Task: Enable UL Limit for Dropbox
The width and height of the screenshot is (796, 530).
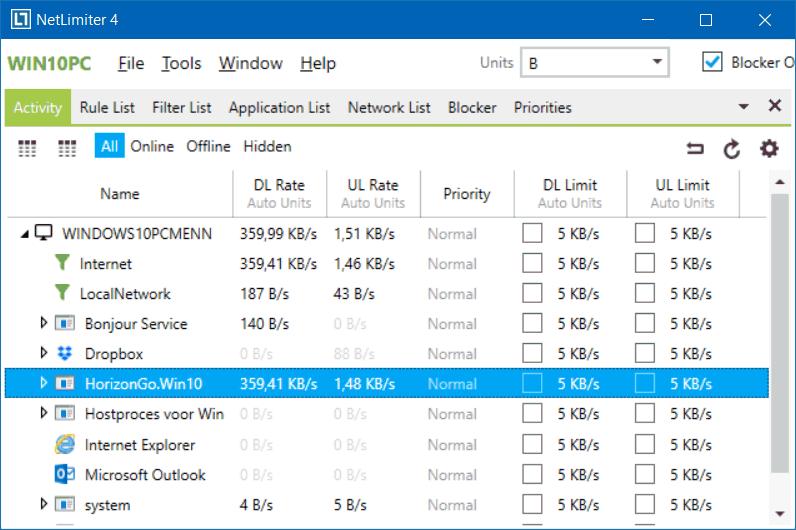Action: [x=645, y=353]
